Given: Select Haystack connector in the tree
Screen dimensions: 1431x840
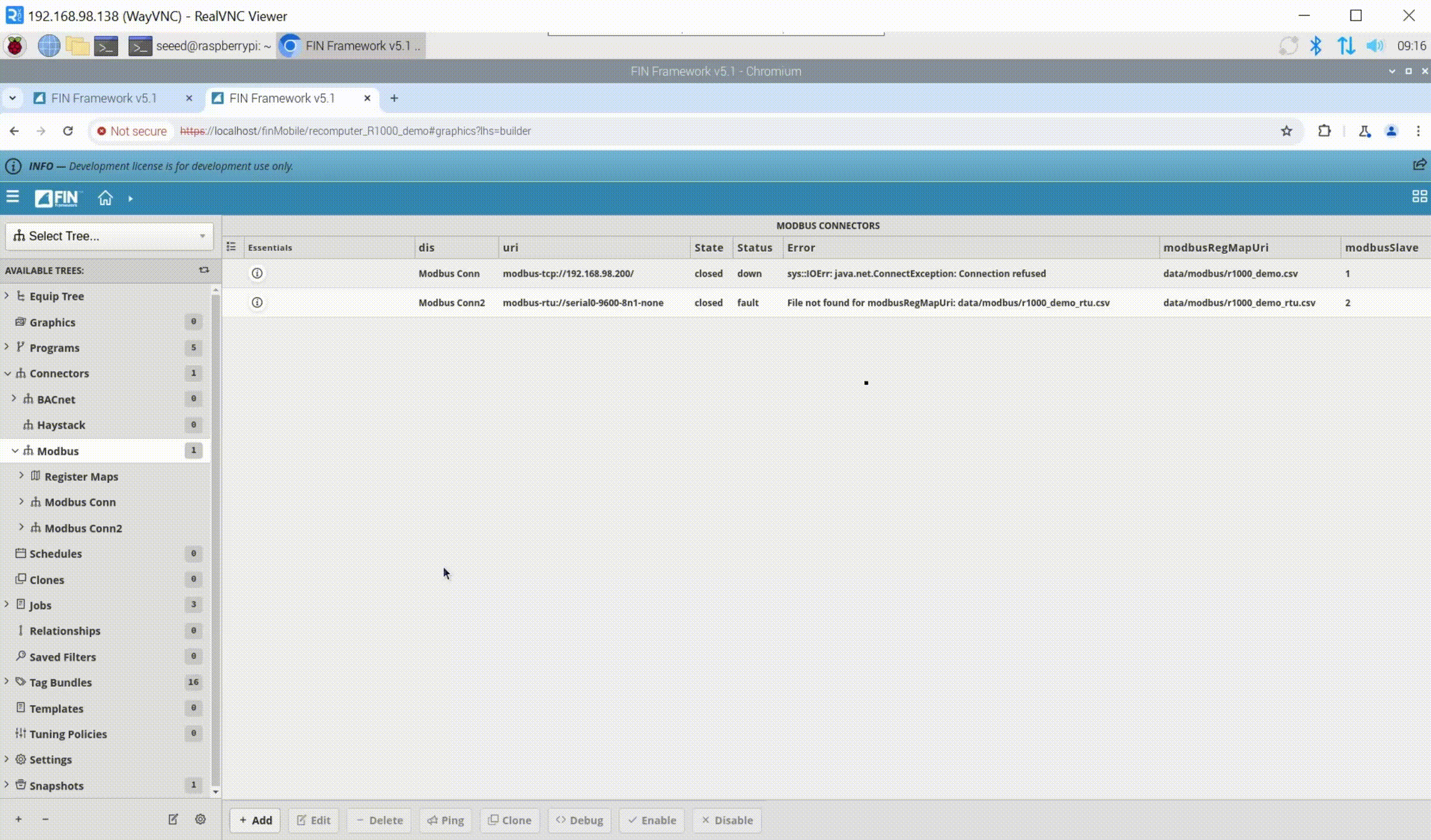Looking at the screenshot, I should pos(61,424).
